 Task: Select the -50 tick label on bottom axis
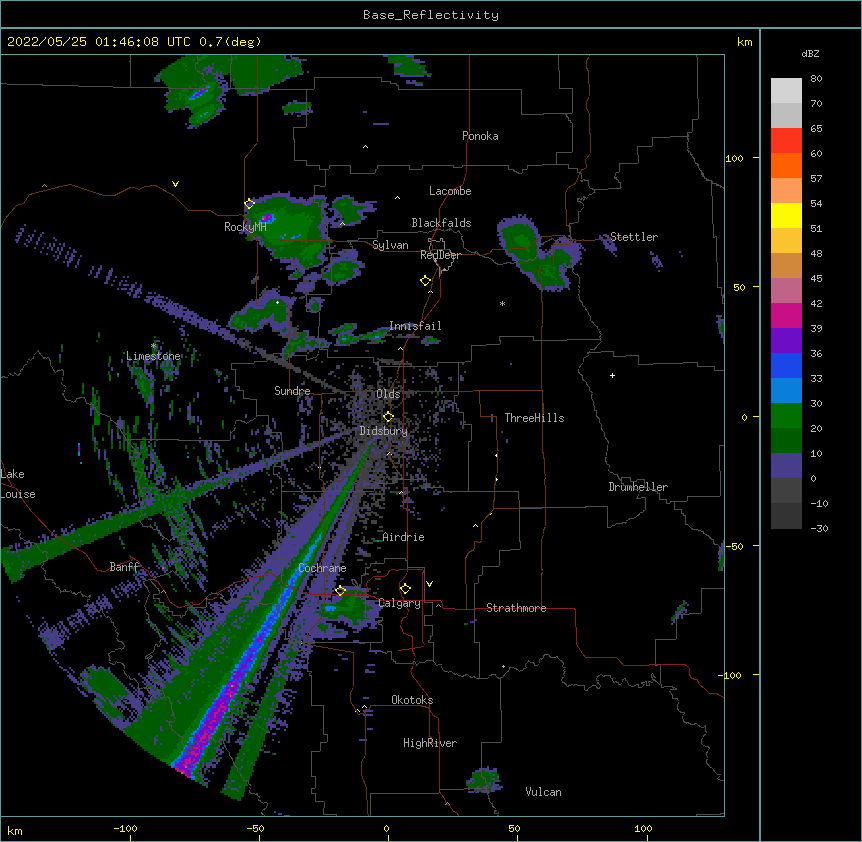pos(255,828)
